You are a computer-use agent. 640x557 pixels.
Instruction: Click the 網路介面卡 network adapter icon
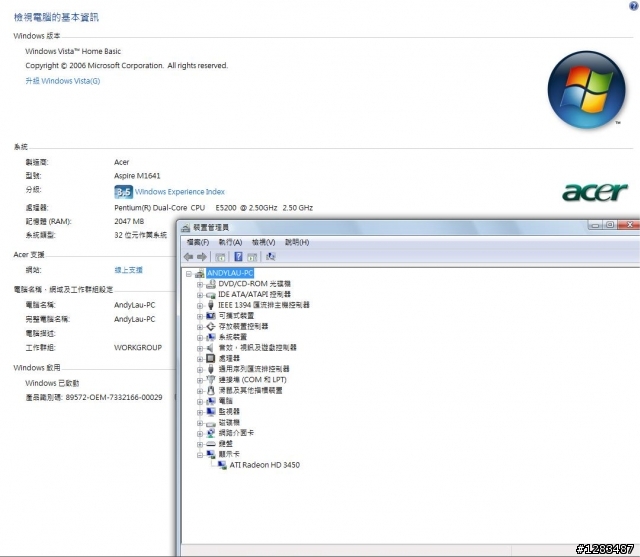pos(211,433)
